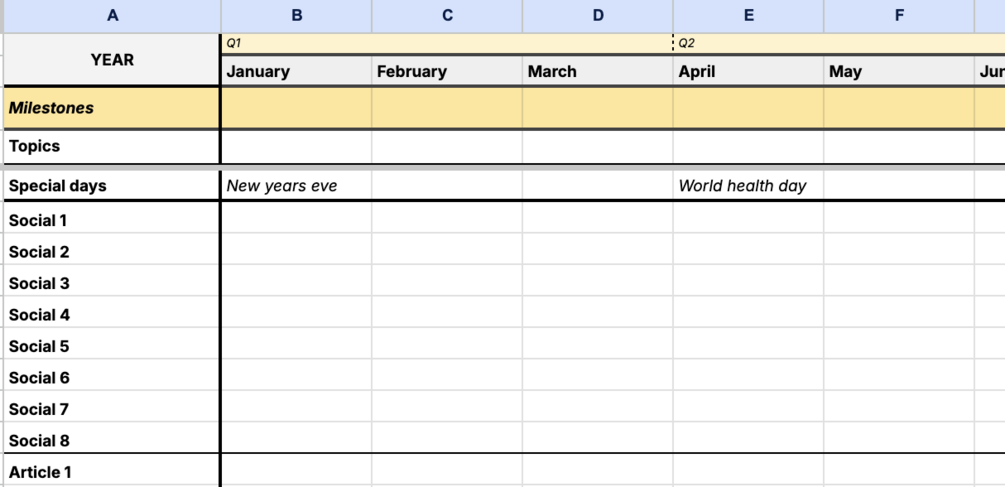This screenshot has height=487, width=1005.
Task: Click the April header cell
Action: (749, 71)
